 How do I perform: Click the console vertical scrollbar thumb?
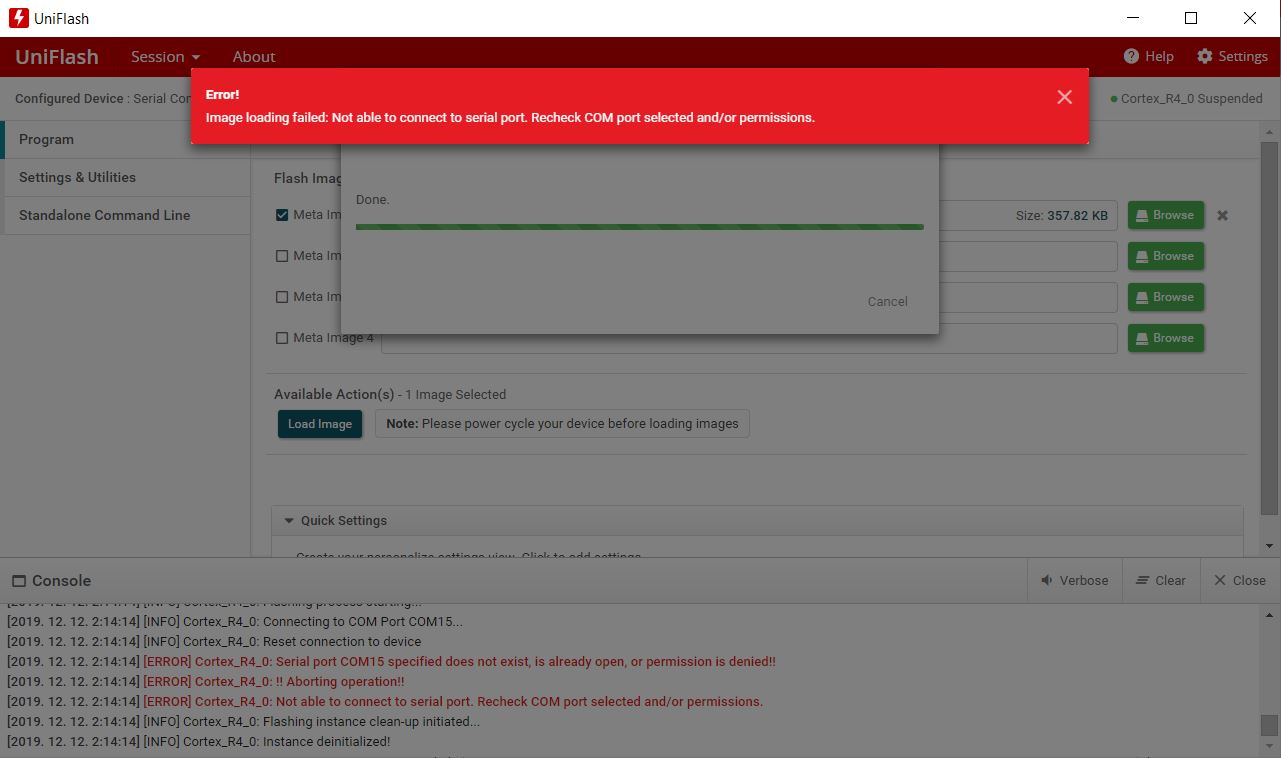pos(1269,725)
